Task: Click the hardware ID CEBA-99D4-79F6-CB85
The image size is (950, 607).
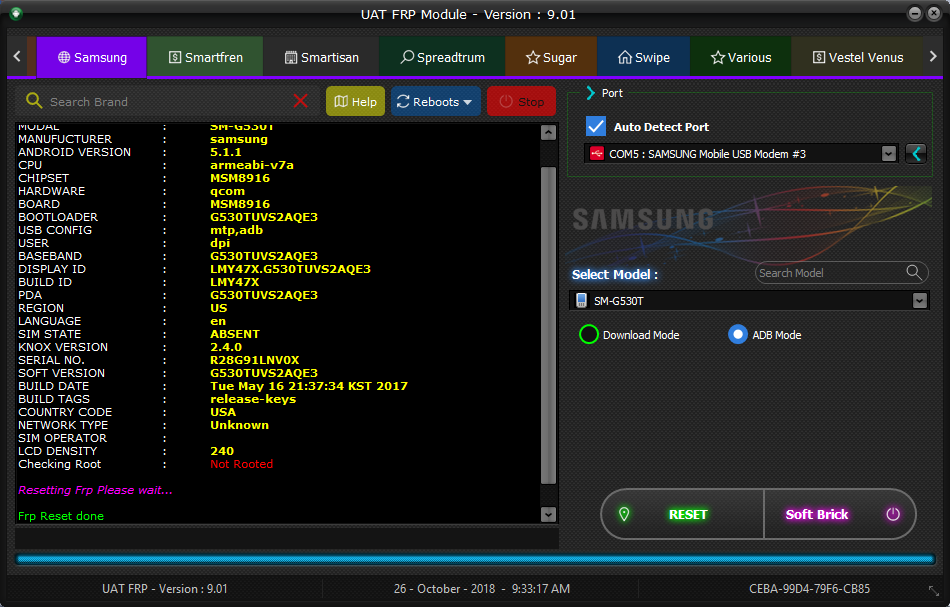Action: tap(809, 589)
